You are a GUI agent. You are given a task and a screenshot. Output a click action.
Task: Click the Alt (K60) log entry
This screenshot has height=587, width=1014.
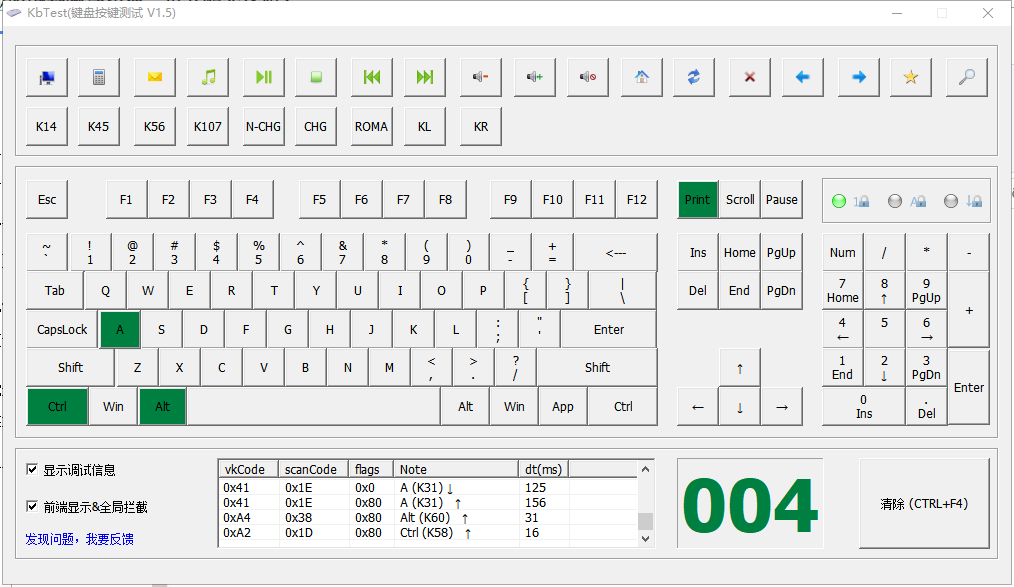tap(427, 518)
